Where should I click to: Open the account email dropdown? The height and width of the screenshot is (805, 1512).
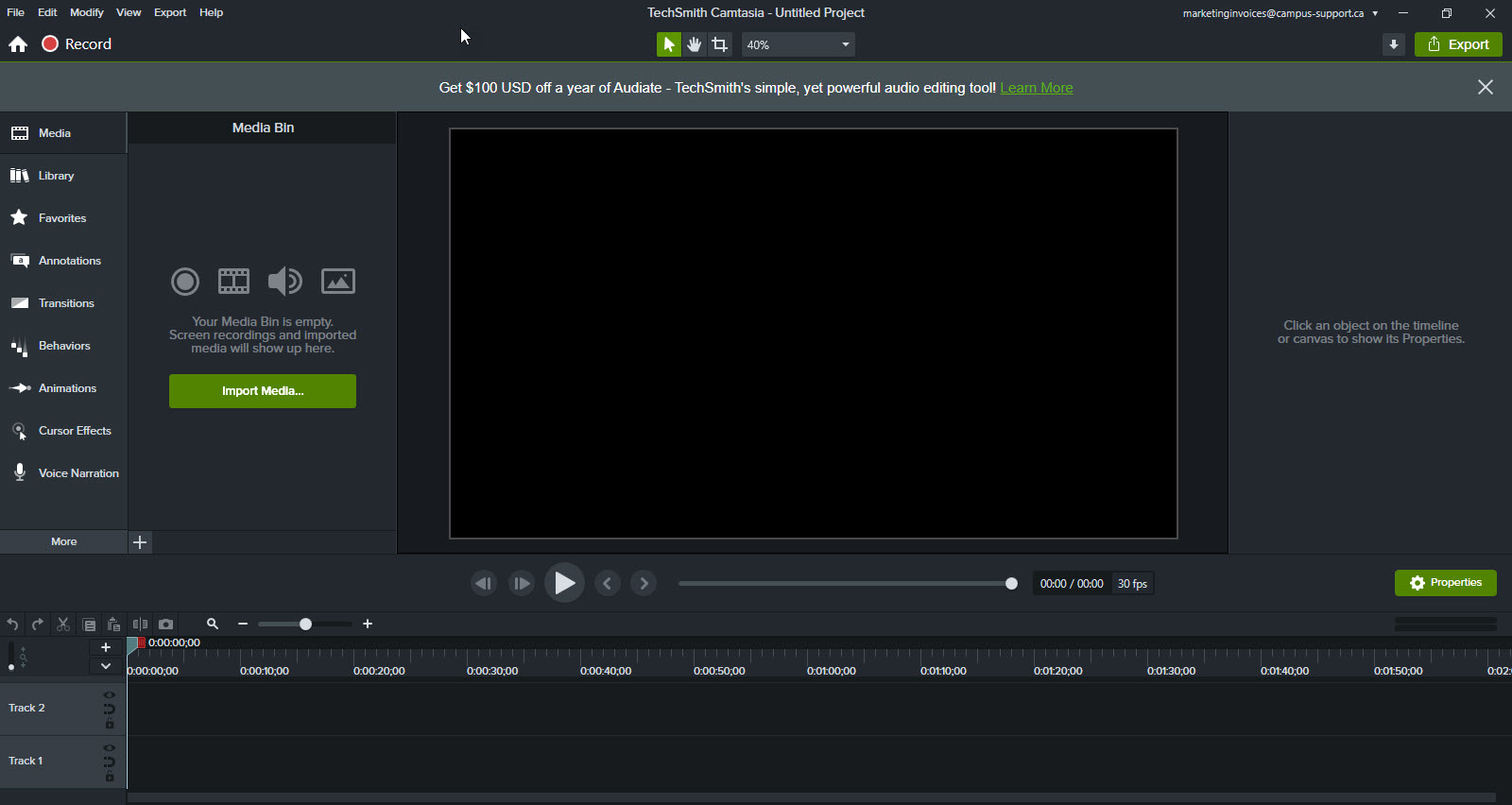pos(1280,13)
